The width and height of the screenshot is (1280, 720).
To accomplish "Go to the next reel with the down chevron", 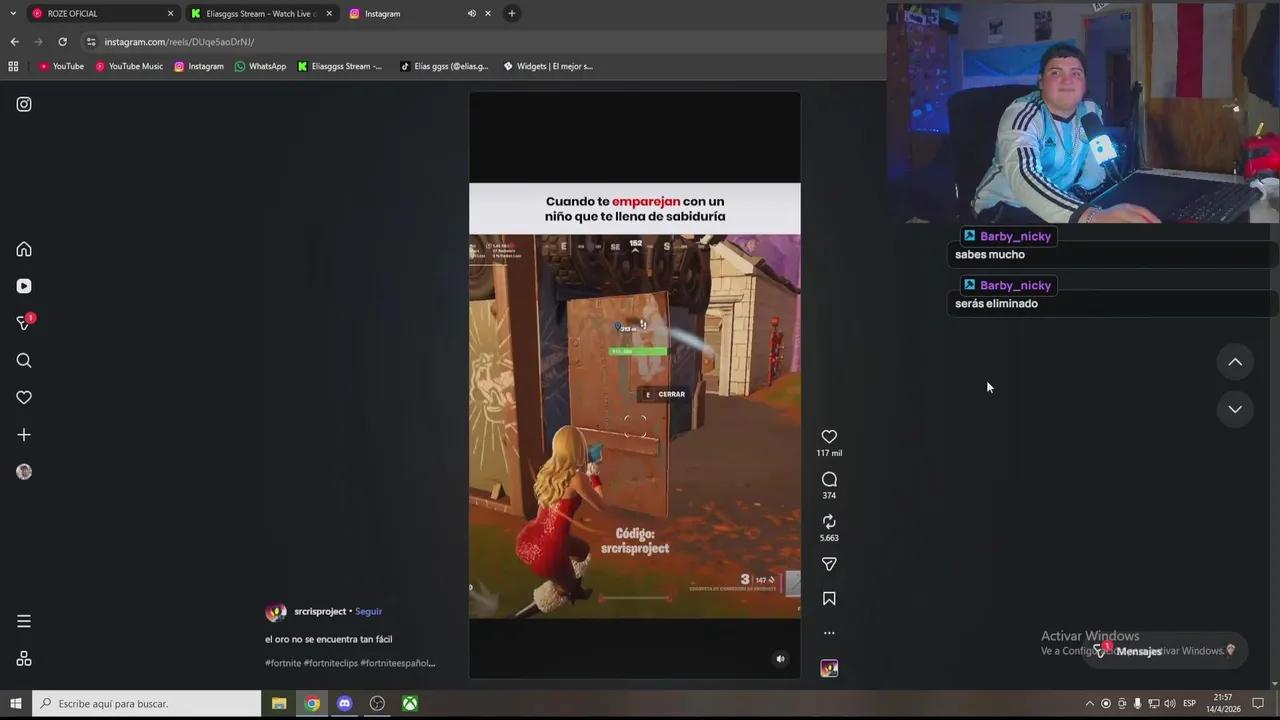I will pyautogui.click(x=1235, y=409).
